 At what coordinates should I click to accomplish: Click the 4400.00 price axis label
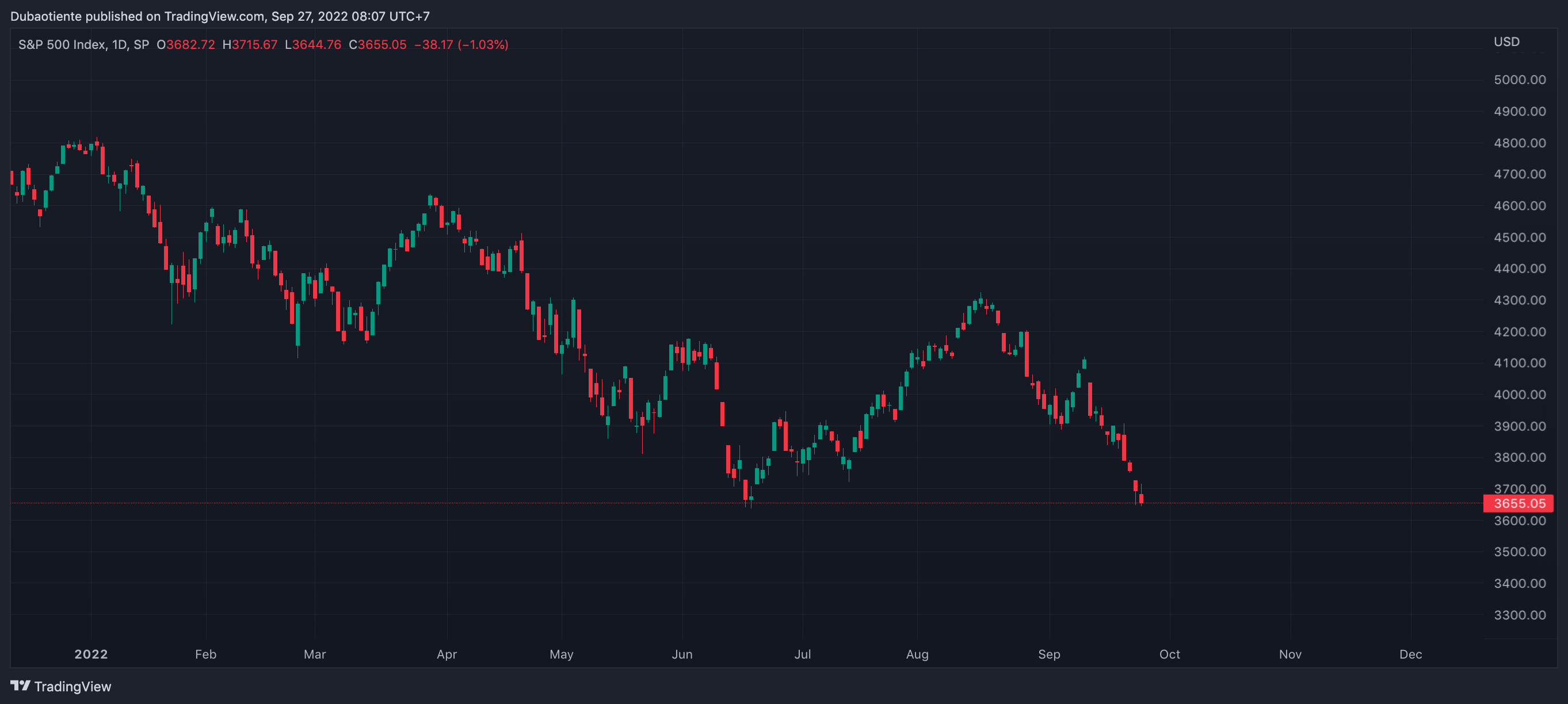click(x=1519, y=269)
